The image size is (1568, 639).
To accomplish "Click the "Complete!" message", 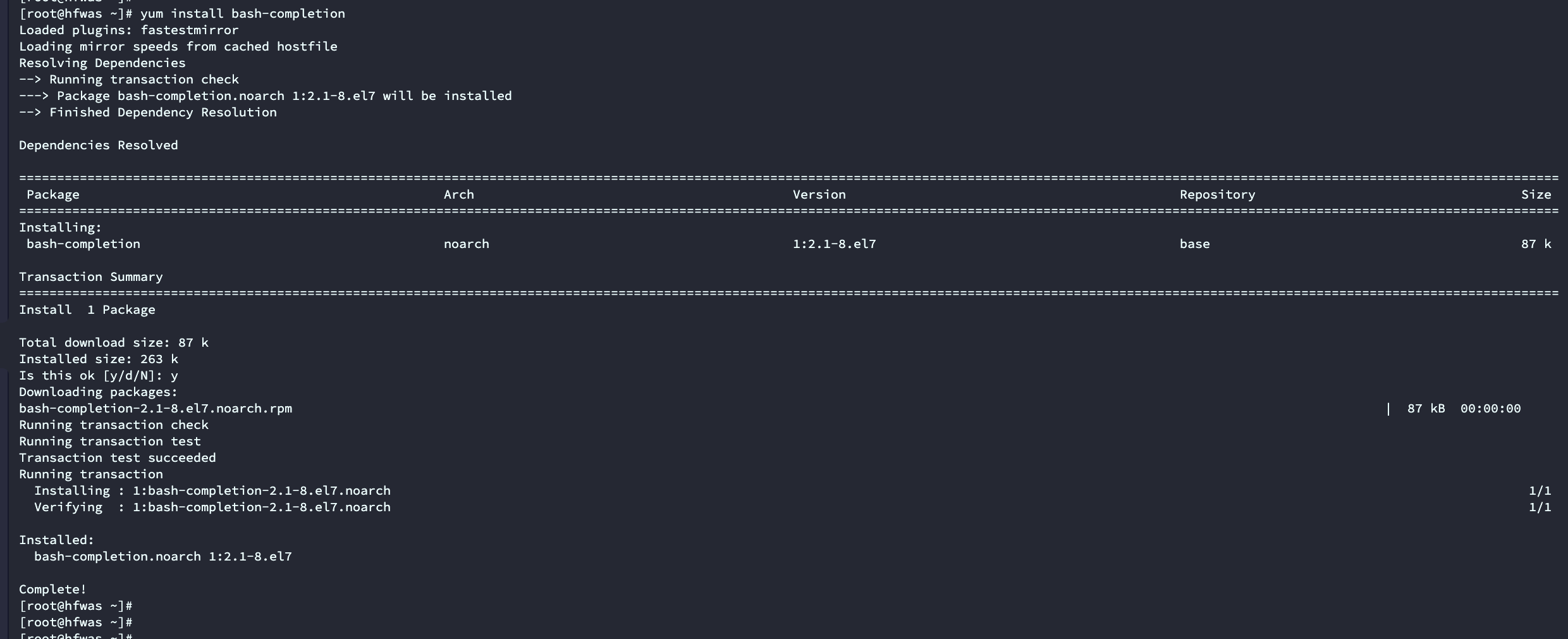I will [x=52, y=589].
